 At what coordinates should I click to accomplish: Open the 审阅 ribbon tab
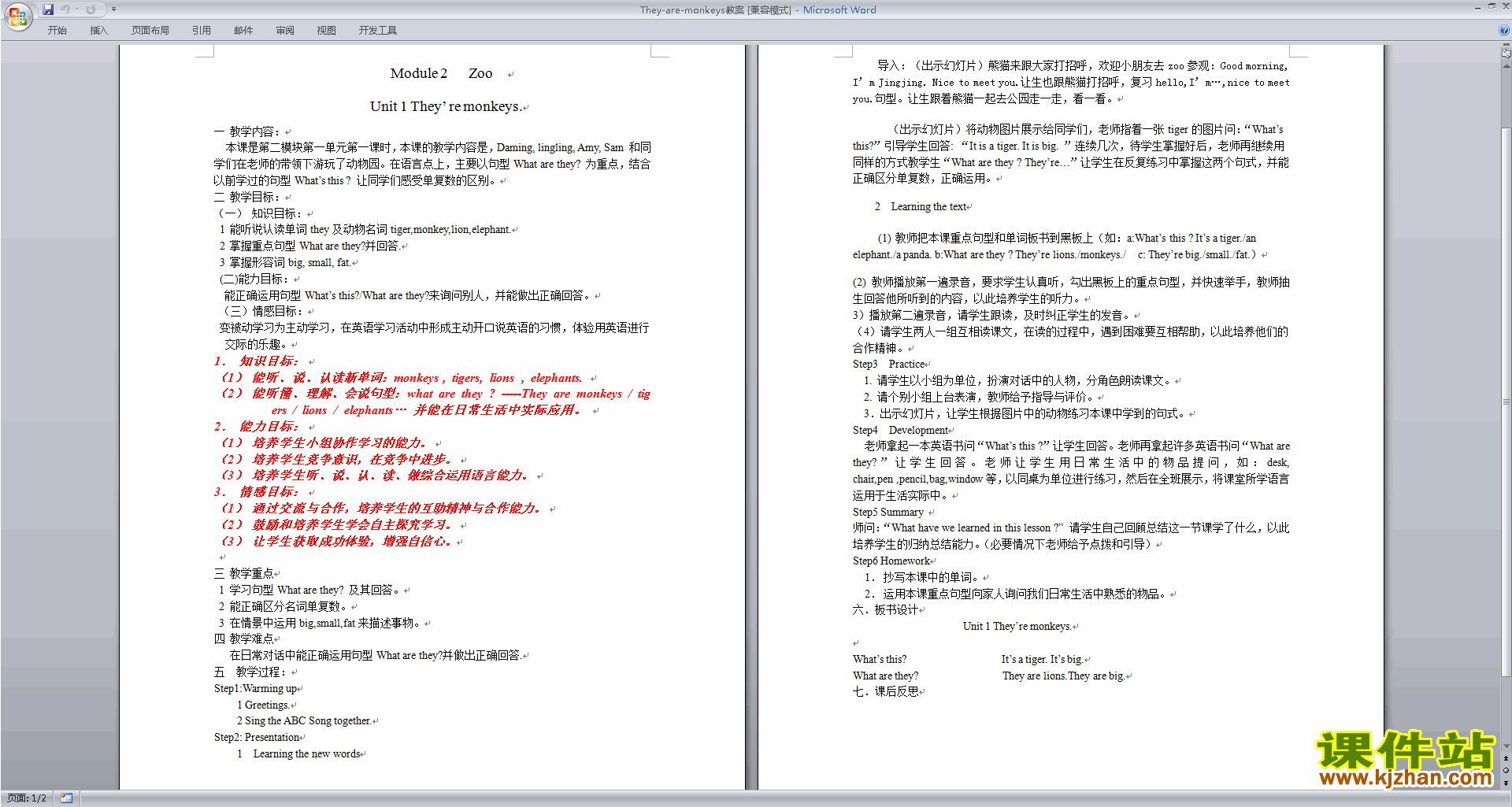[285, 30]
